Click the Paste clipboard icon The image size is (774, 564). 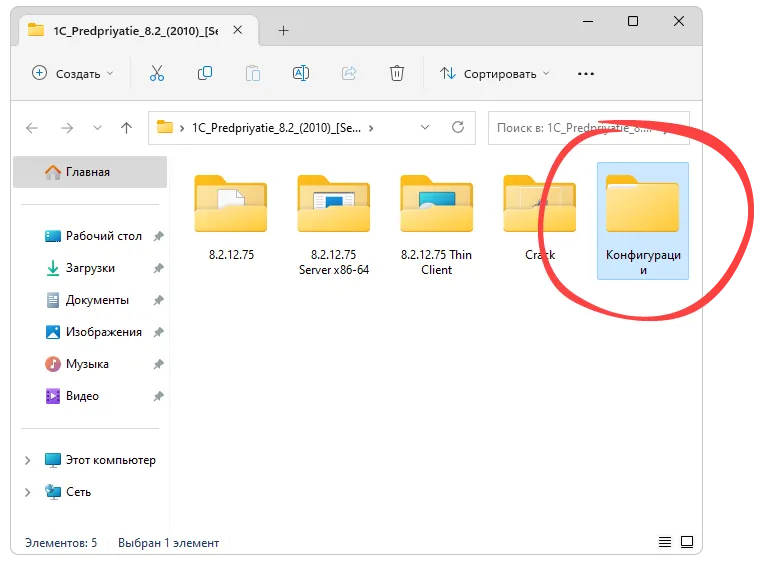253,74
